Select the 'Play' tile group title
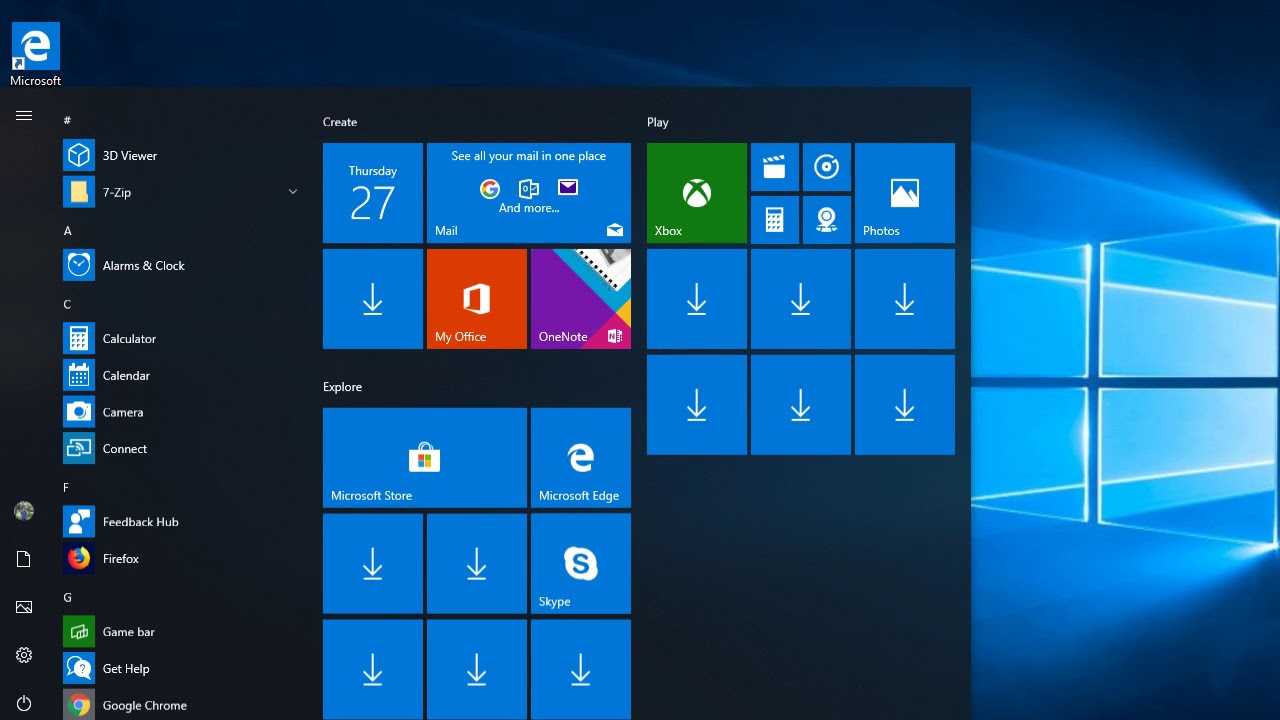1280x720 pixels. coord(657,122)
